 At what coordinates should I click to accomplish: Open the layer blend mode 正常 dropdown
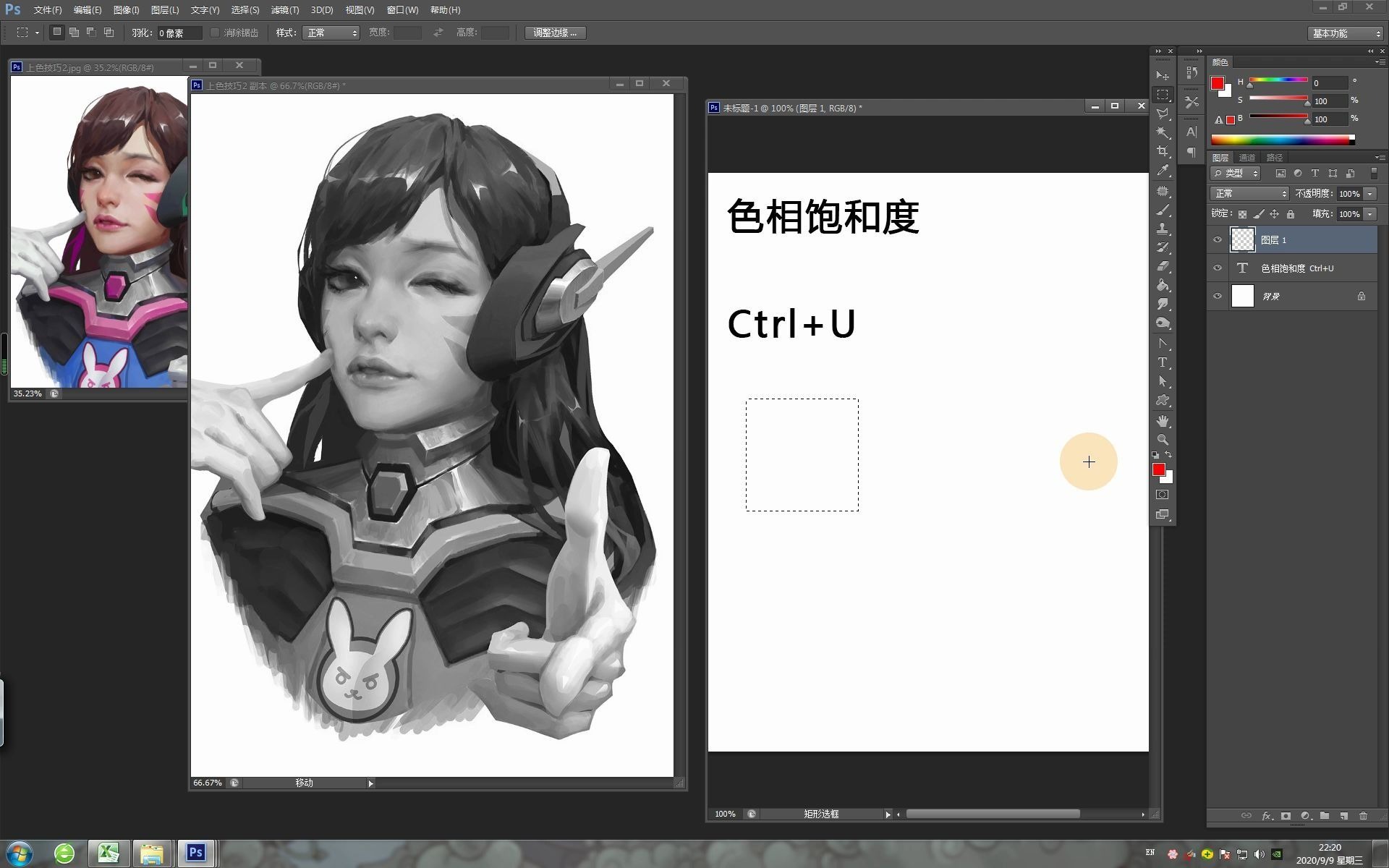(1249, 194)
